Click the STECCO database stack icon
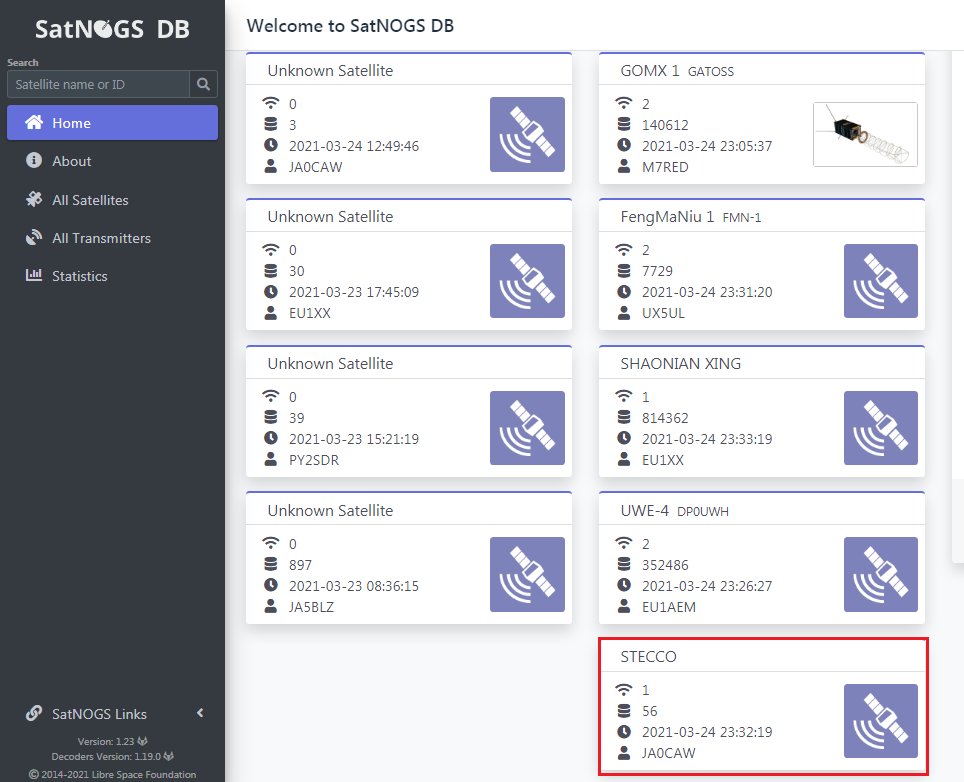Screen dimensions: 964x782 pos(623,711)
